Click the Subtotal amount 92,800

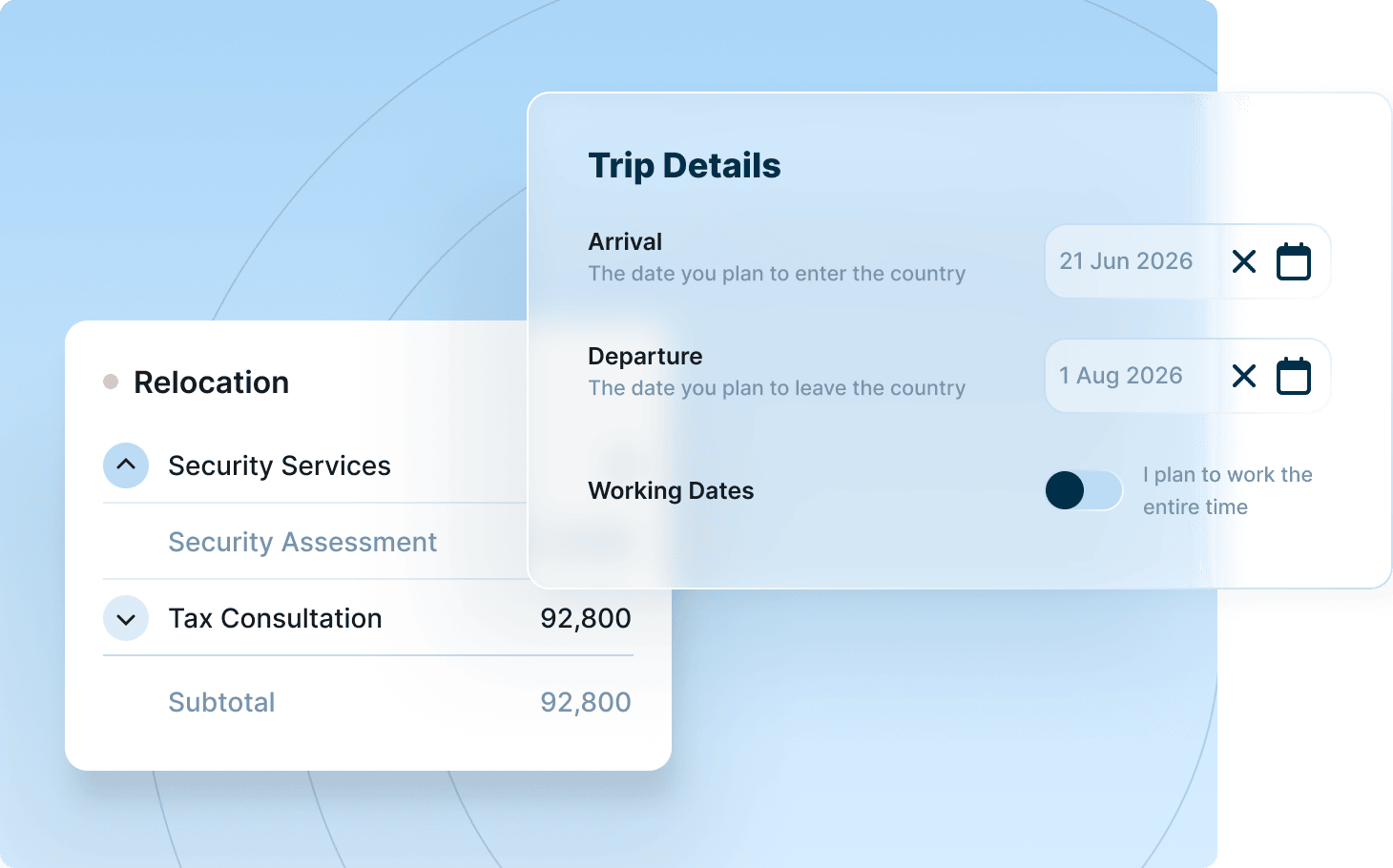click(585, 702)
